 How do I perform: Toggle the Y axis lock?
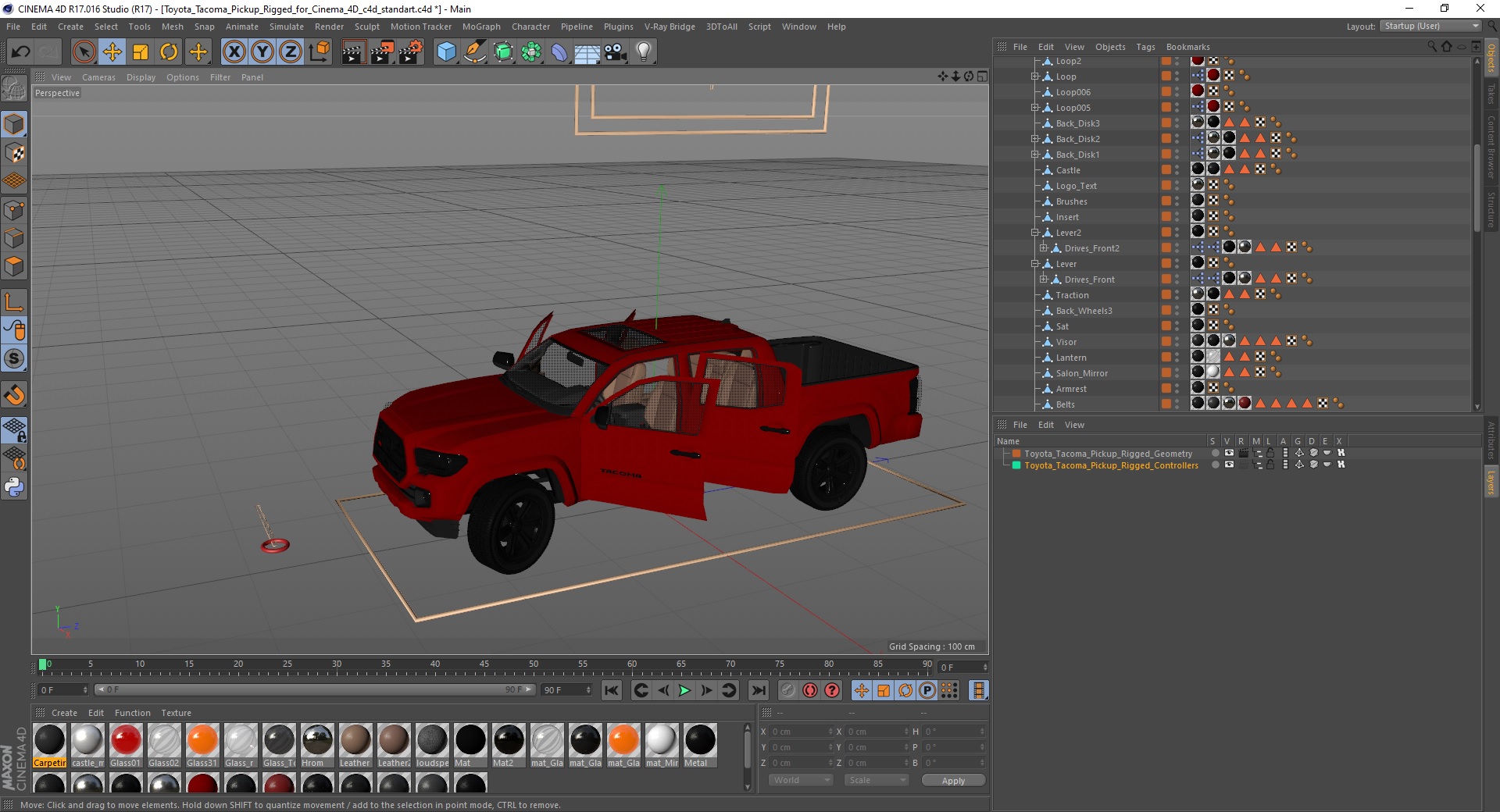[x=262, y=52]
